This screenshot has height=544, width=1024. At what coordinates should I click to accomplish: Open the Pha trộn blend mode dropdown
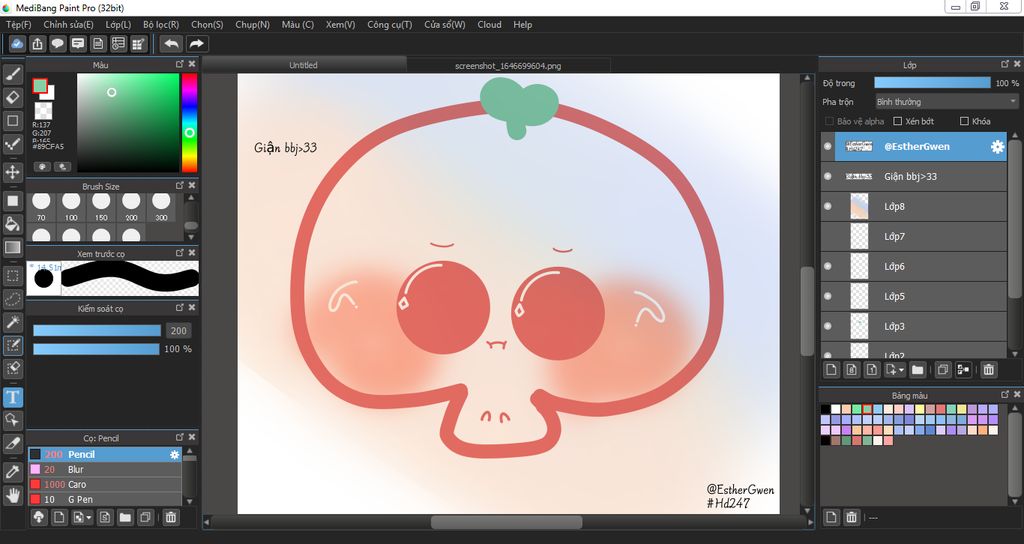946,102
